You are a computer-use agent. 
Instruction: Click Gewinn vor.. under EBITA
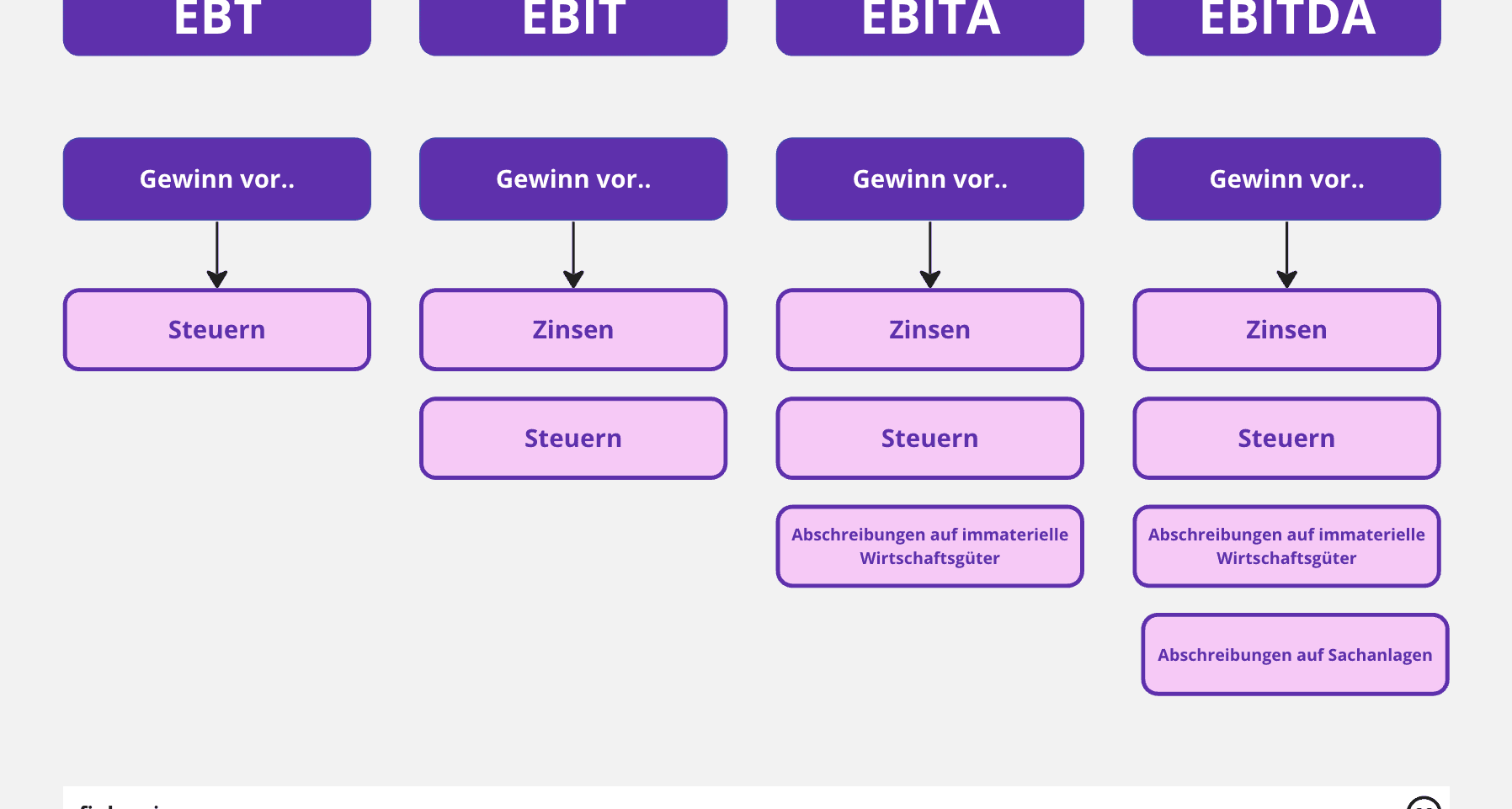[930, 179]
